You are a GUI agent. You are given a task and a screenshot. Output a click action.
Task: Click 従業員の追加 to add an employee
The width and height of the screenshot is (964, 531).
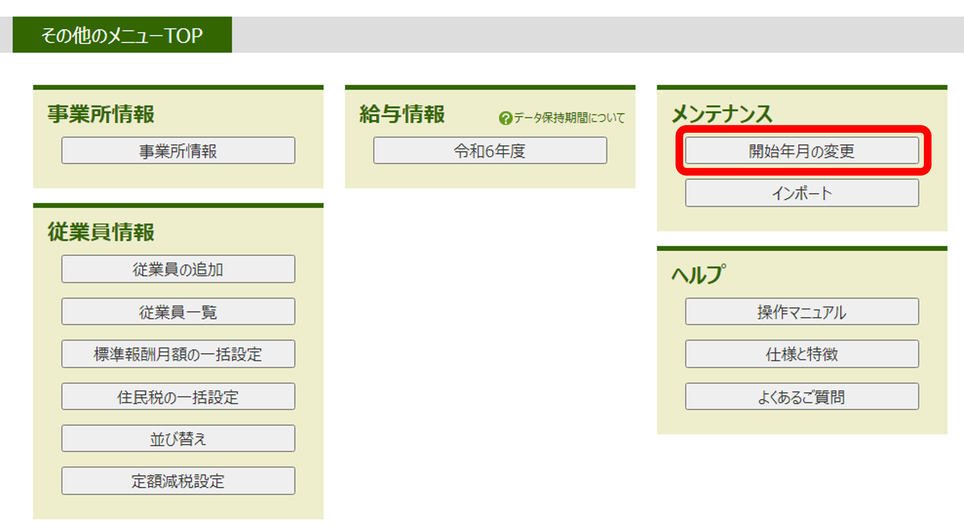(x=178, y=269)
